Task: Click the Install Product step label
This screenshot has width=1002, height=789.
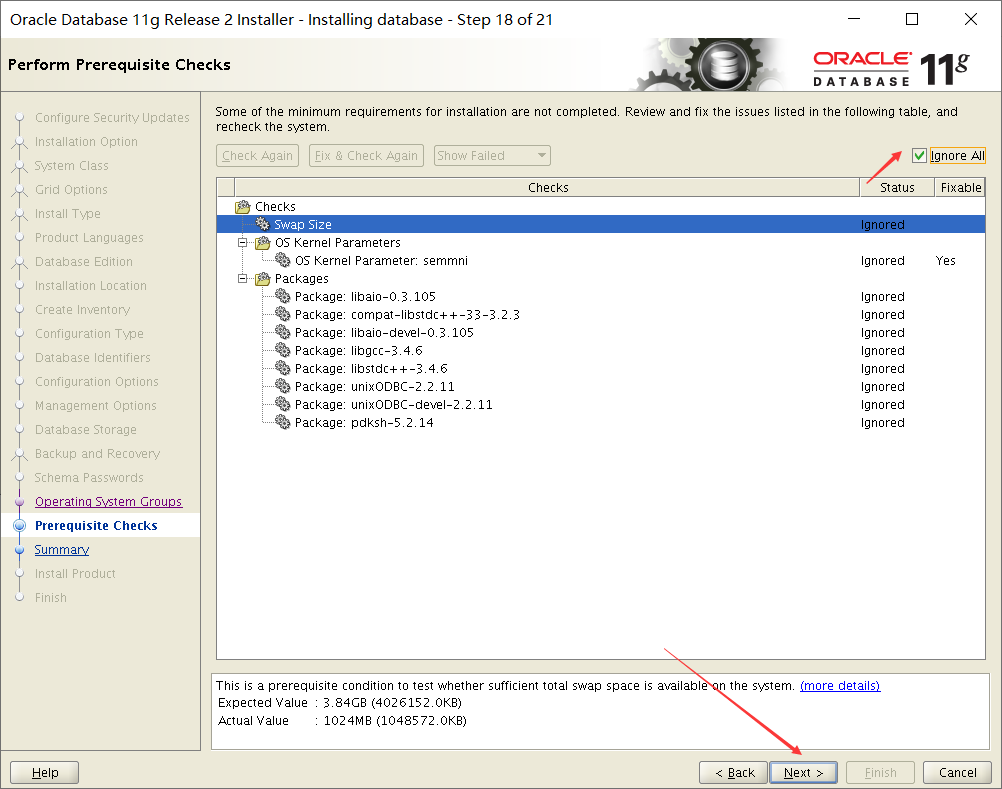Action: [75, 574]
